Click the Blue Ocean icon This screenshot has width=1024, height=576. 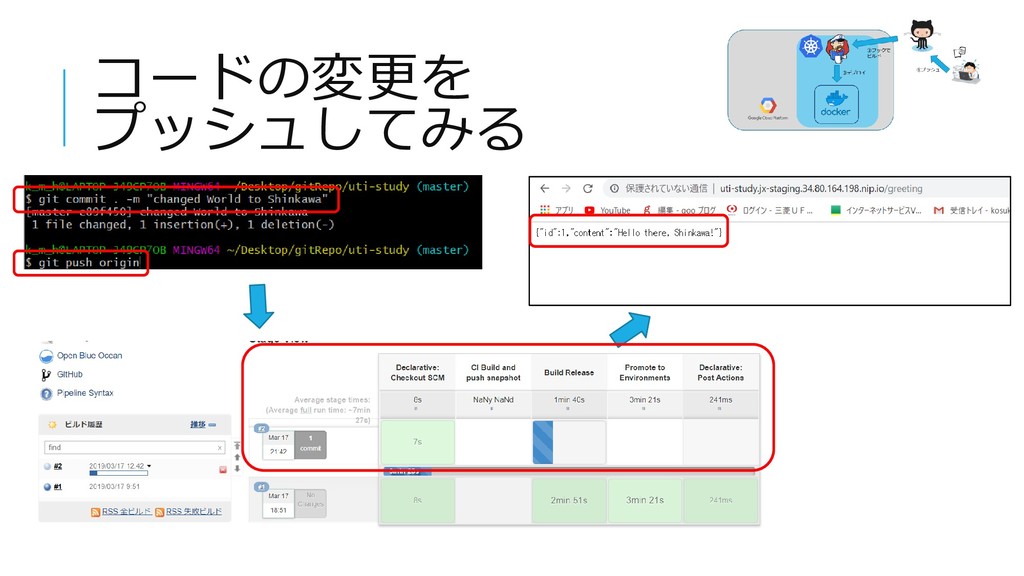click(46, 356)
